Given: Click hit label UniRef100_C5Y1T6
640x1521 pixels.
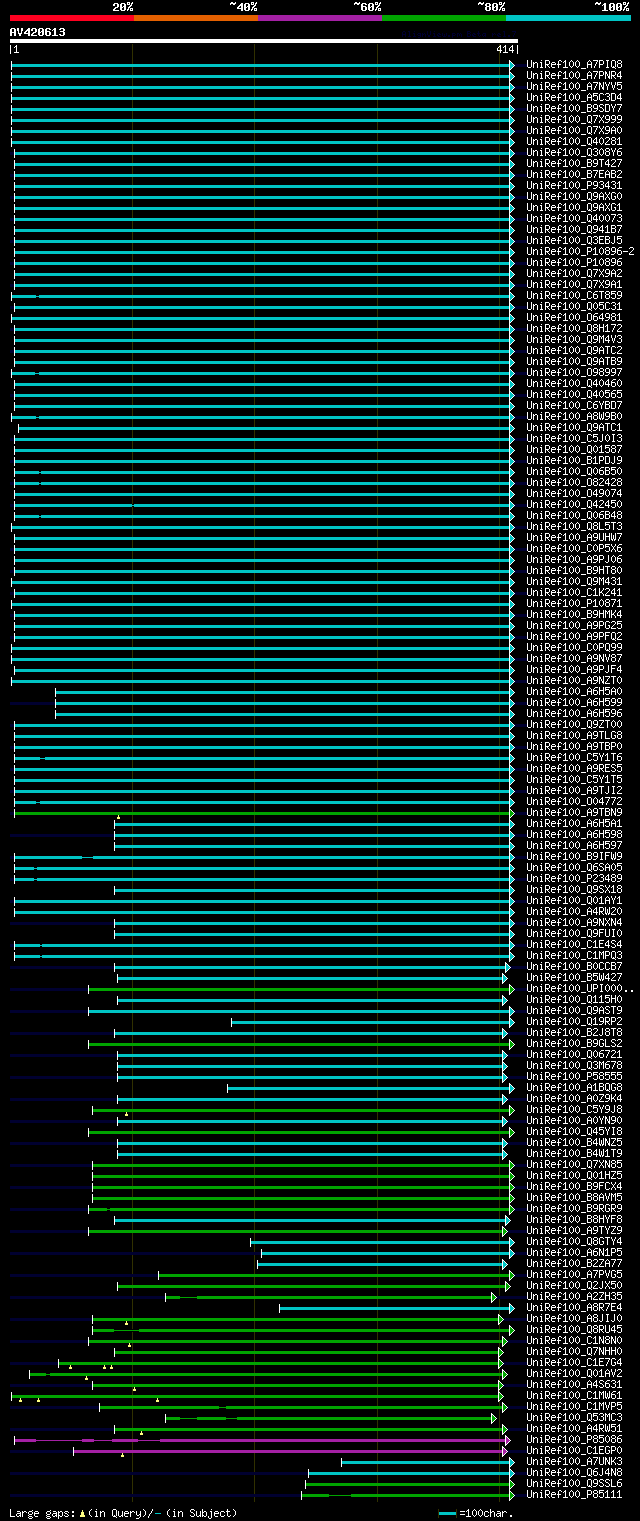Looking at the screenshot, I should coord(573,757).
